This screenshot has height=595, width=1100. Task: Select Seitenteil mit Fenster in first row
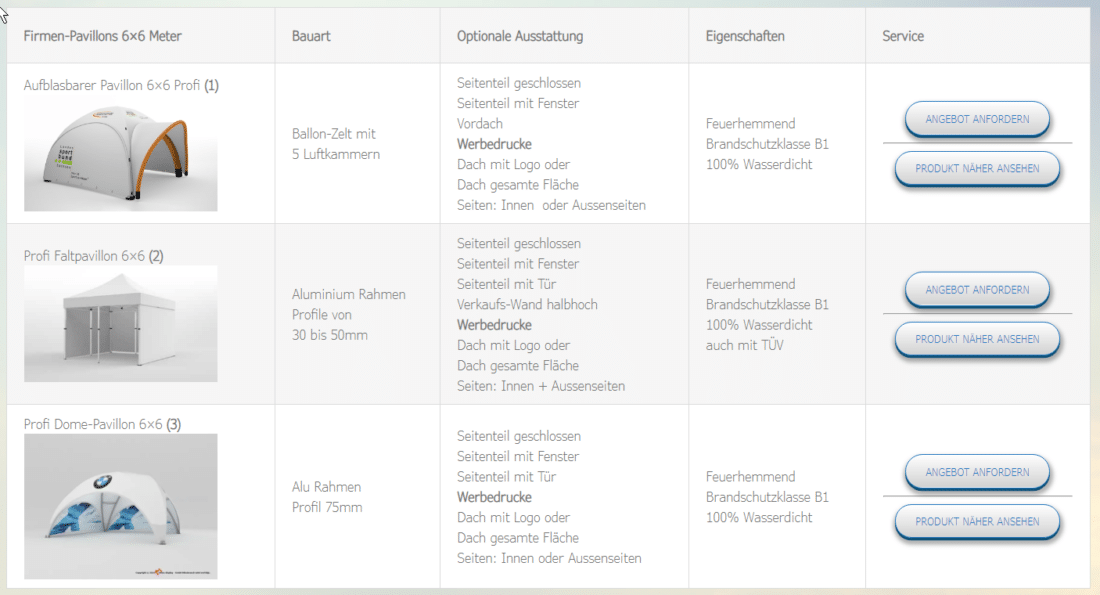coord(516,103)
